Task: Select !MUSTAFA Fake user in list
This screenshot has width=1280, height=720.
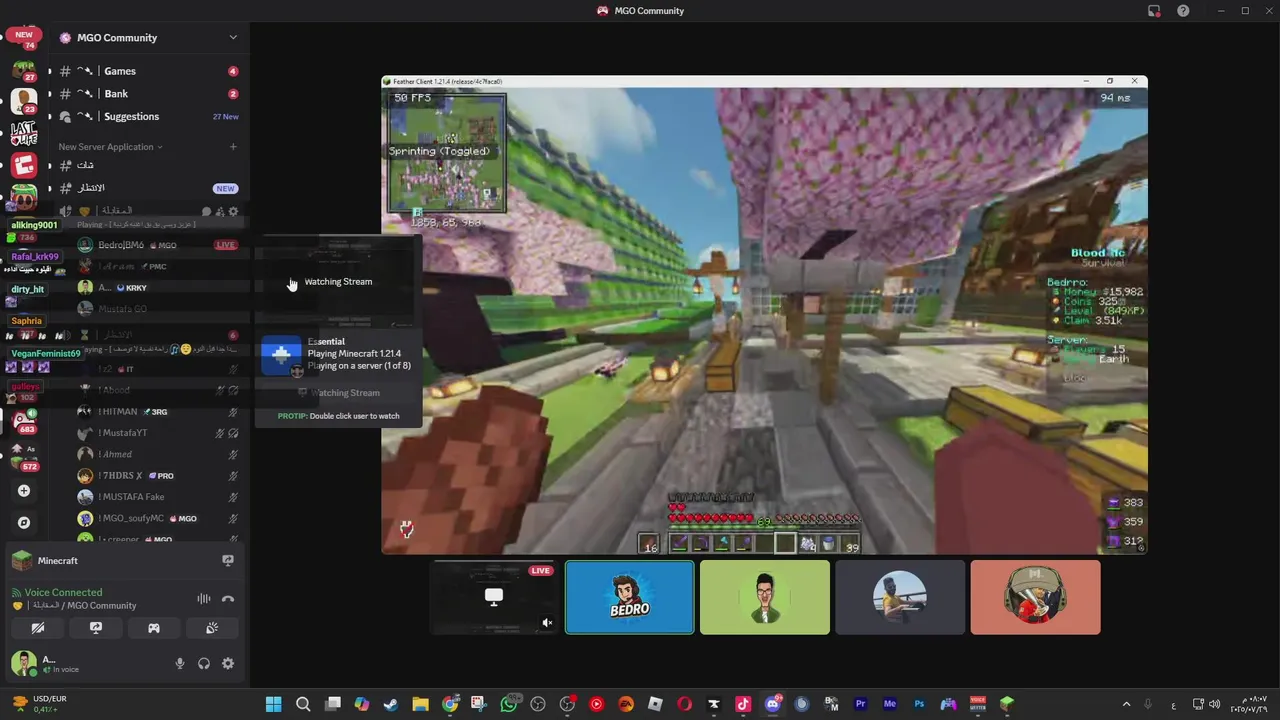Action: coord(158,497)
